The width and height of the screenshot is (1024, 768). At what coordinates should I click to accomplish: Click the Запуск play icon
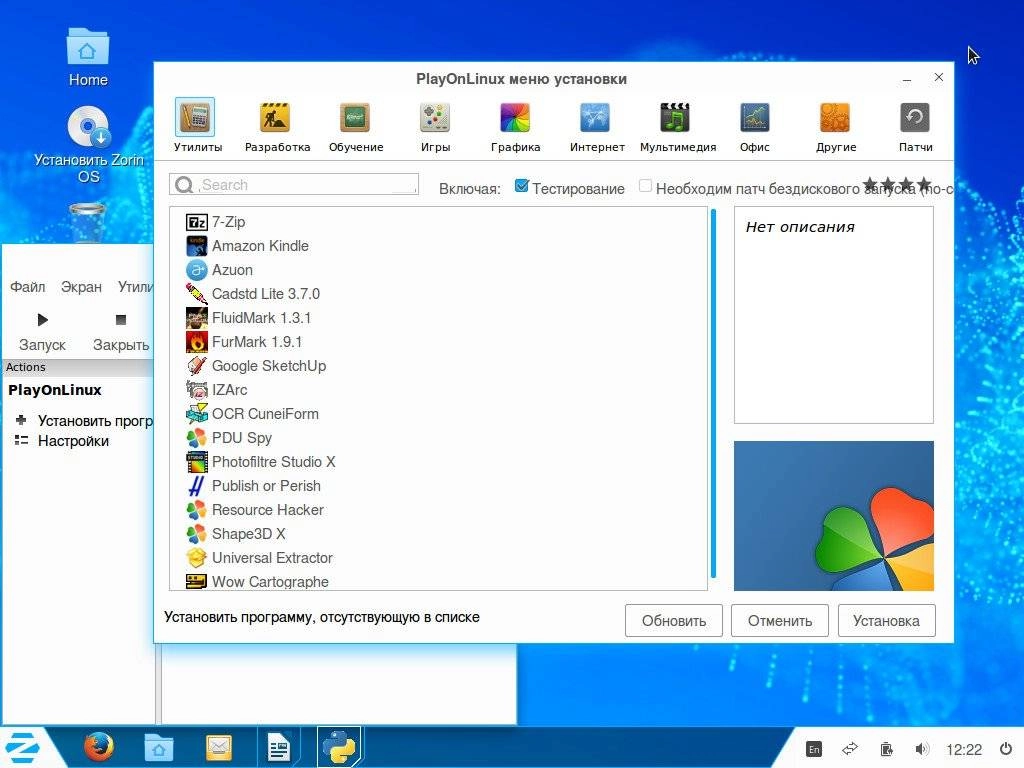(42, 320)
